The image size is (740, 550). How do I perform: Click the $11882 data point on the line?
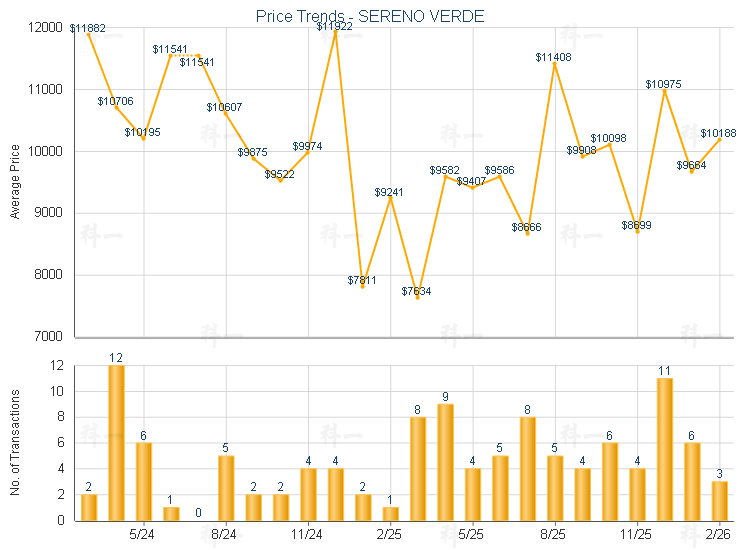[89, 34]
